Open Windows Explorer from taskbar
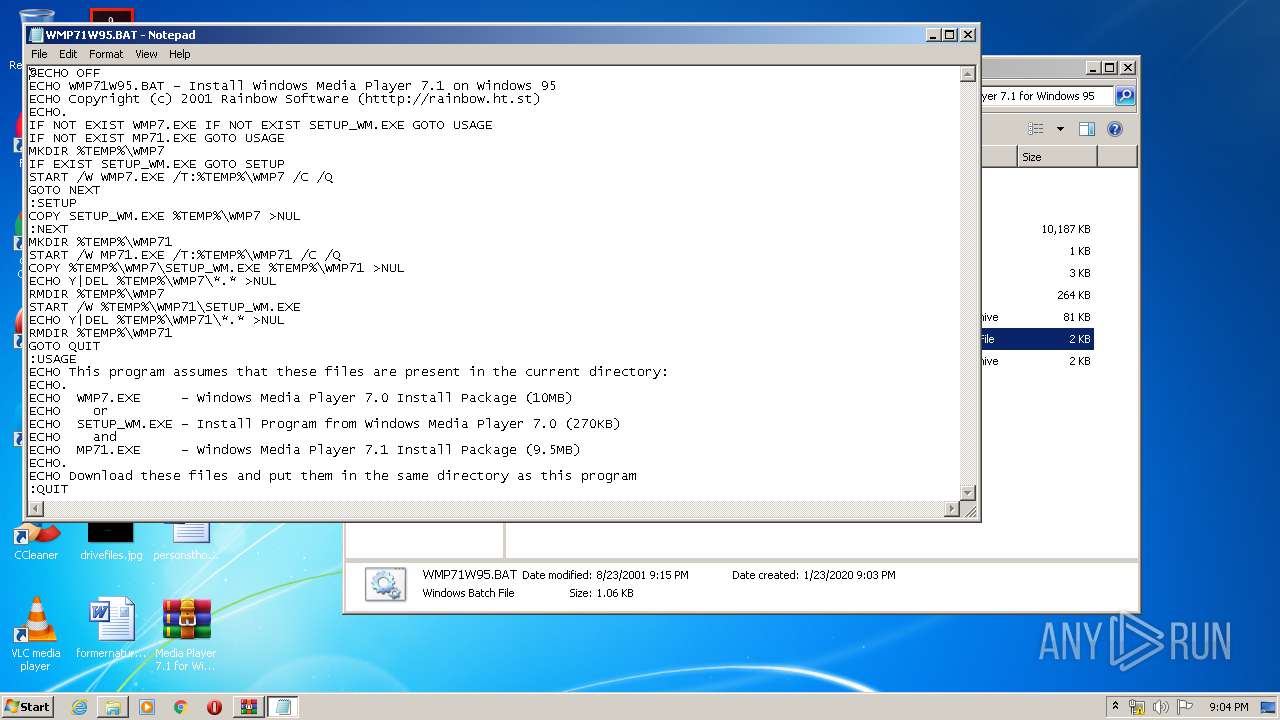Screen dimensions: 1280x720 coord(113,707)
